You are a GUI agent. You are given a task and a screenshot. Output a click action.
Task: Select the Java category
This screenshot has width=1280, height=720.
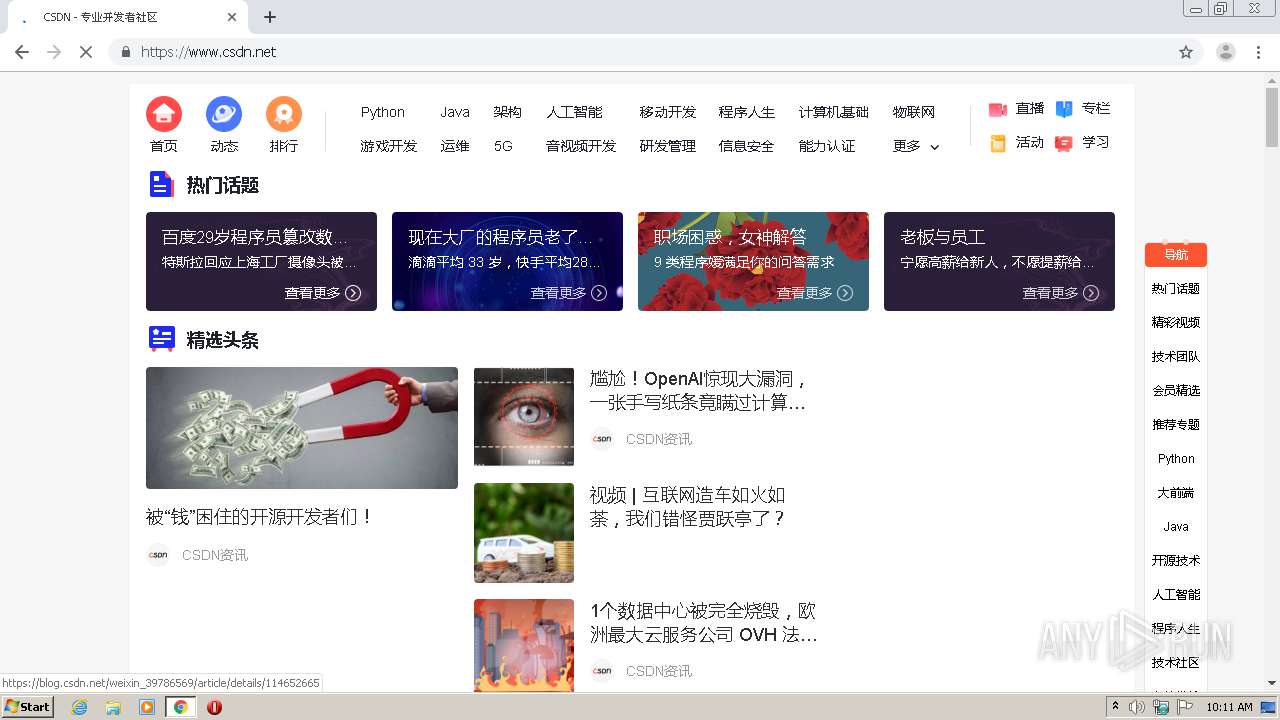point(455,112)
